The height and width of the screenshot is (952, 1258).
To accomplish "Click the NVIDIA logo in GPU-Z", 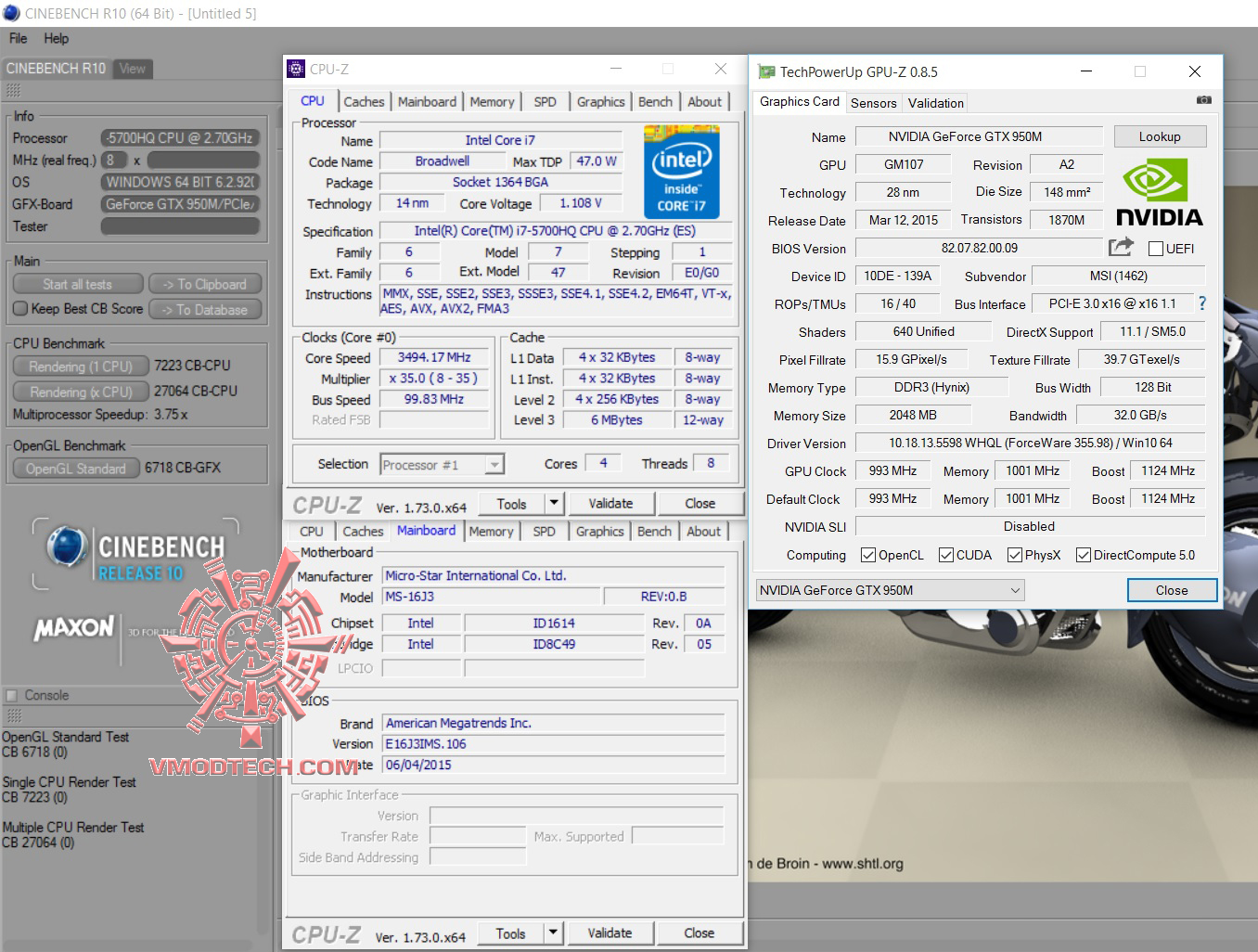I will coord(1159,194).
